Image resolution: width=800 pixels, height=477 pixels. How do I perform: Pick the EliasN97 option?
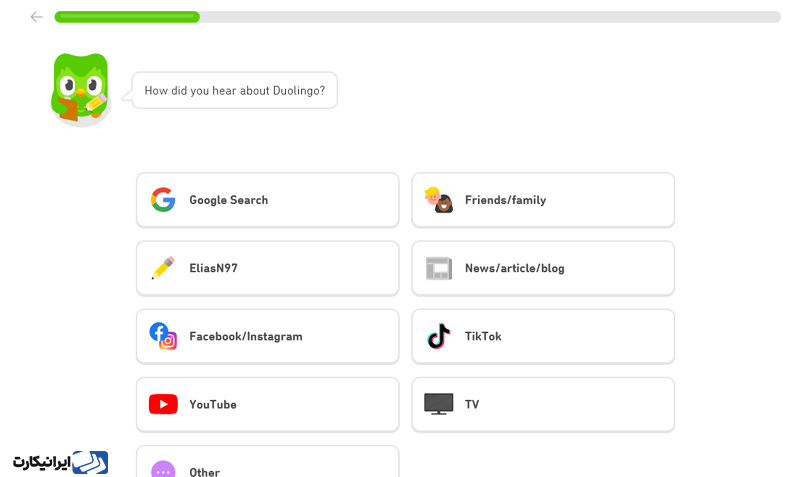coord(267,268)
